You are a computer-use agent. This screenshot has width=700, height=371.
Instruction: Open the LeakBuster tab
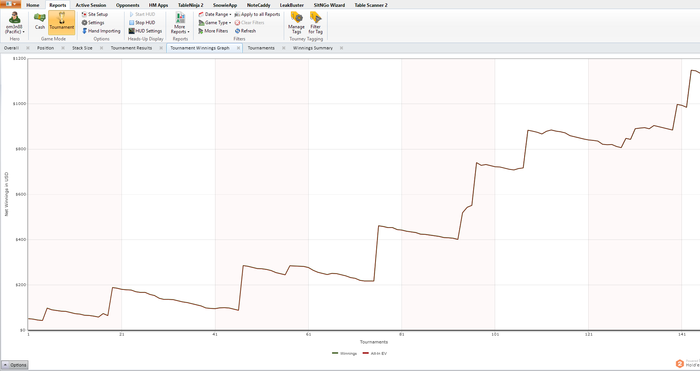click(292, 5)
